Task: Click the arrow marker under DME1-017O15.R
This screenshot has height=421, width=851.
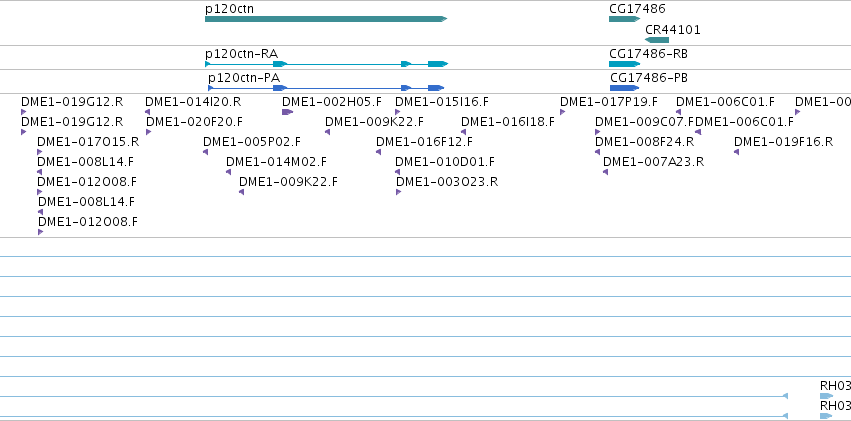Action: (40, 152)
